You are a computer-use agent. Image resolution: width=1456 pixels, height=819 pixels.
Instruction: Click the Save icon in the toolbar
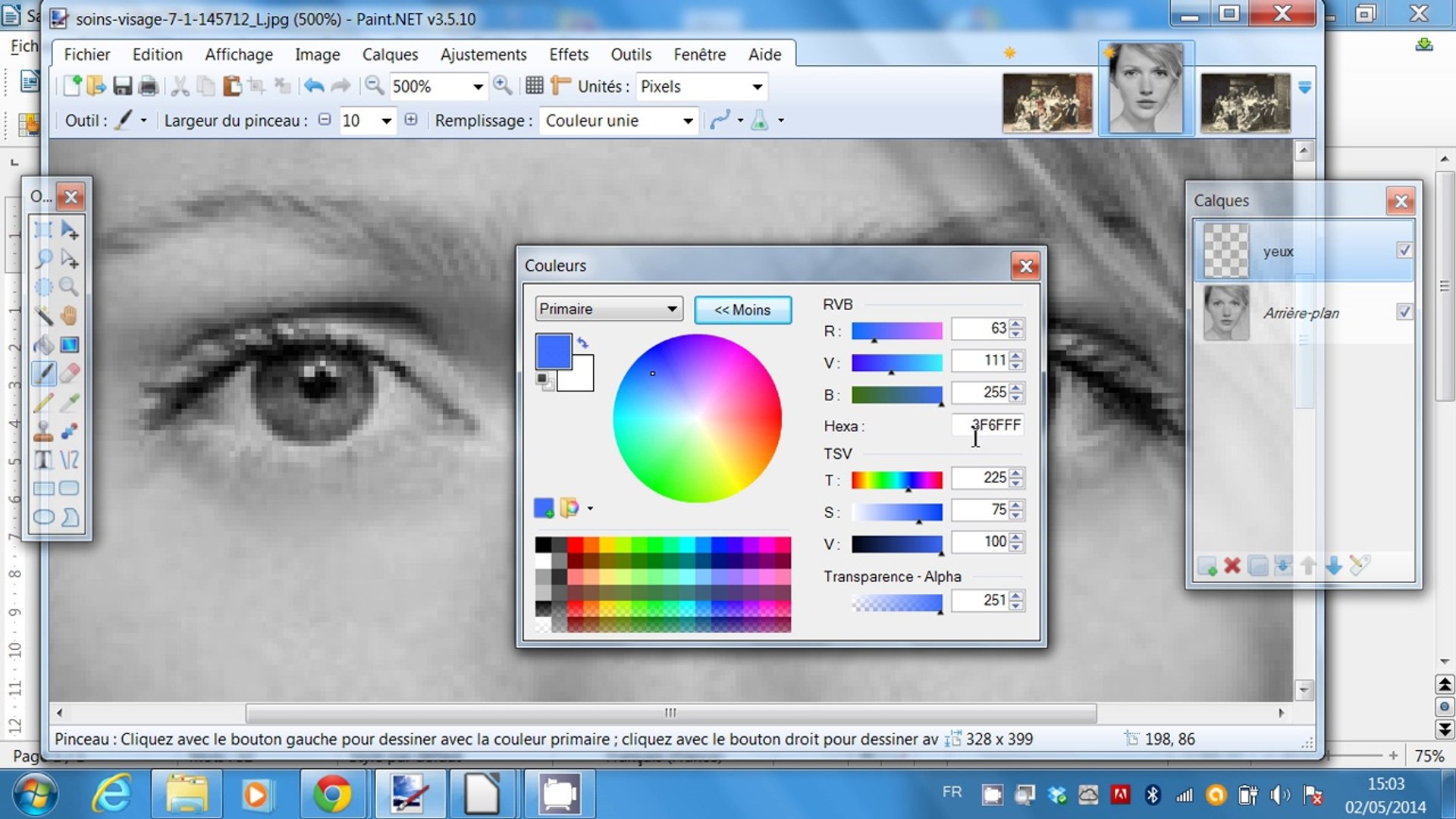click(122, 86)
